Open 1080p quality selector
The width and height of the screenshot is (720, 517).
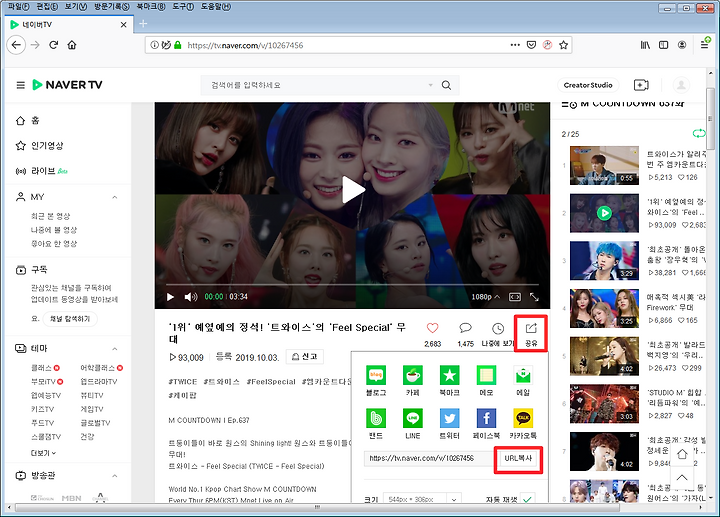(486, 297)
